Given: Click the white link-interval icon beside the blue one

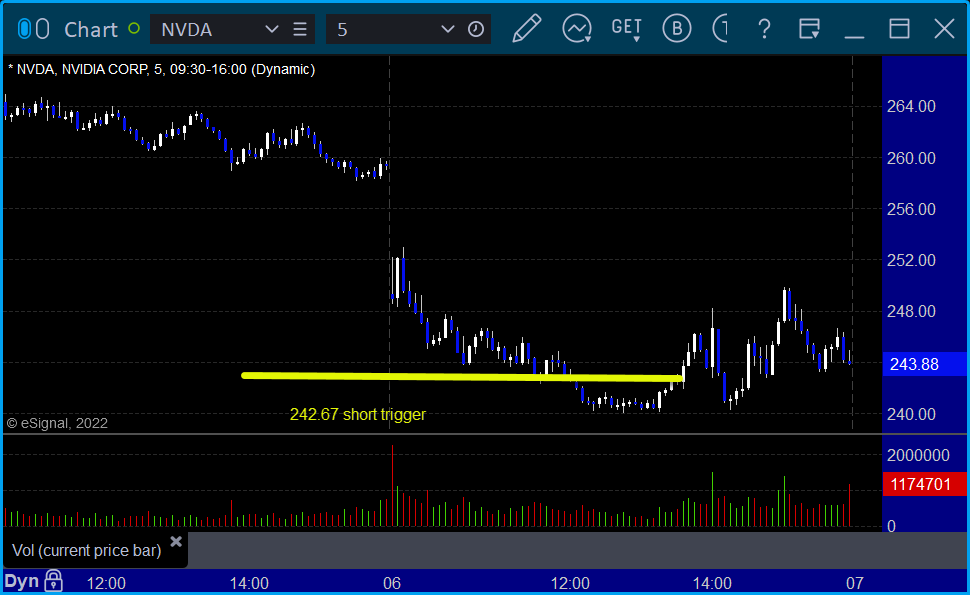Looking at the screenshot, I should (x=42, y=29).
